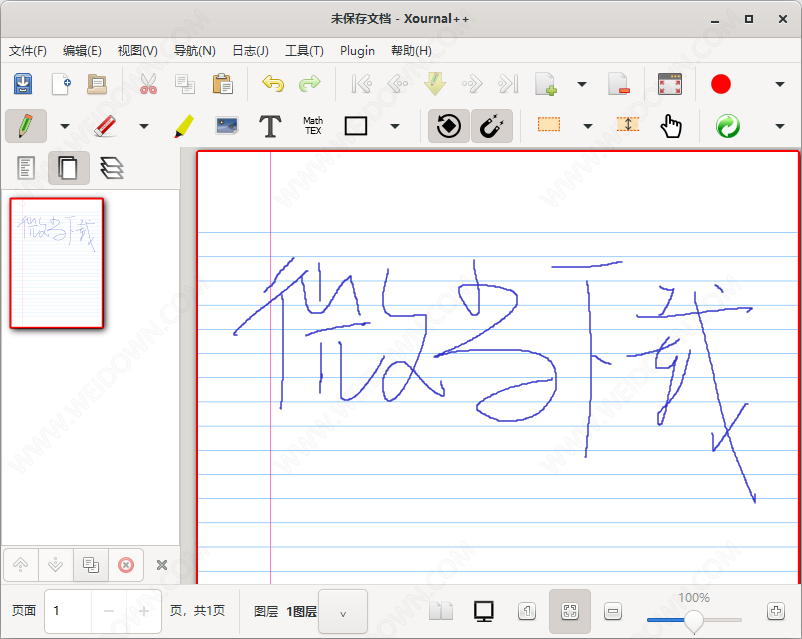The height and width of the screenshot is (639, 802).
Task: Open a file with the folder icon
Action: [97, 84]
